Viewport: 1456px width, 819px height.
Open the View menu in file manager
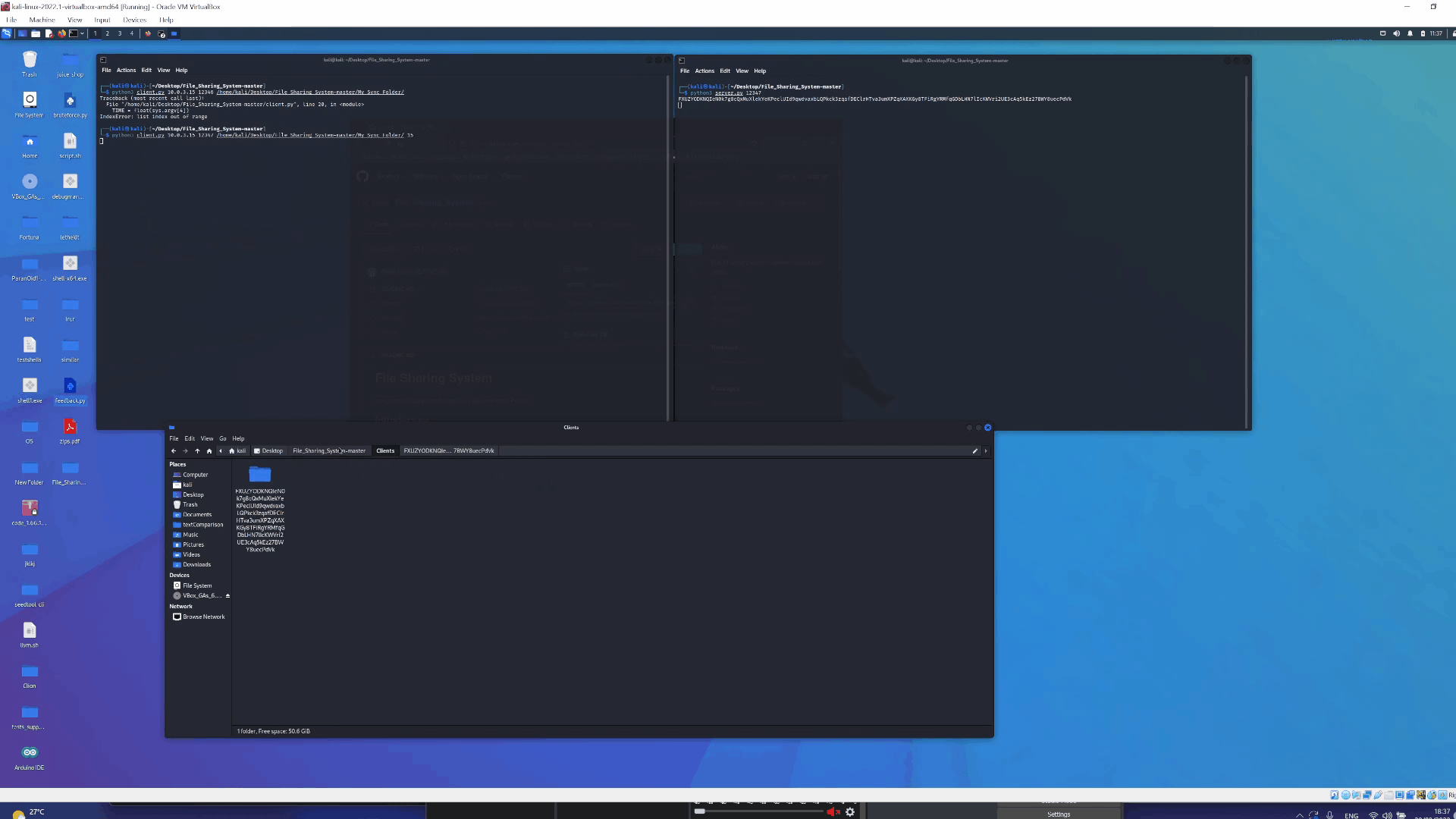pyautogui.click(x=206, y=438)
